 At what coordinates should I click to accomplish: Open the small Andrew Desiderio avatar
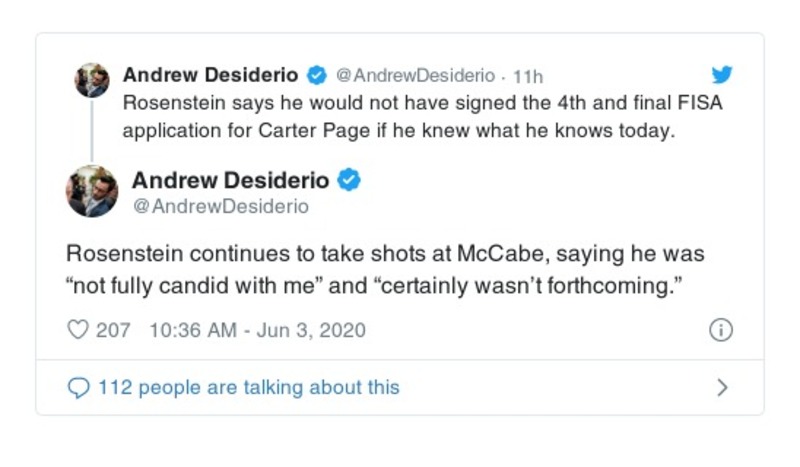click(92, 80)
